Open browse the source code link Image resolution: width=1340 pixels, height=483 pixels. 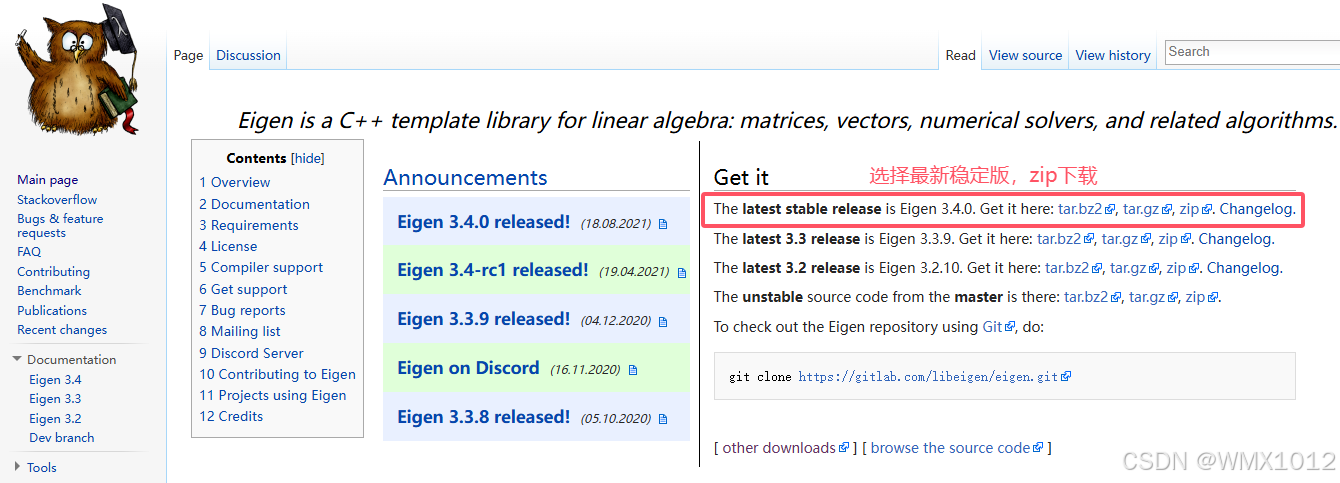point(957,448)
